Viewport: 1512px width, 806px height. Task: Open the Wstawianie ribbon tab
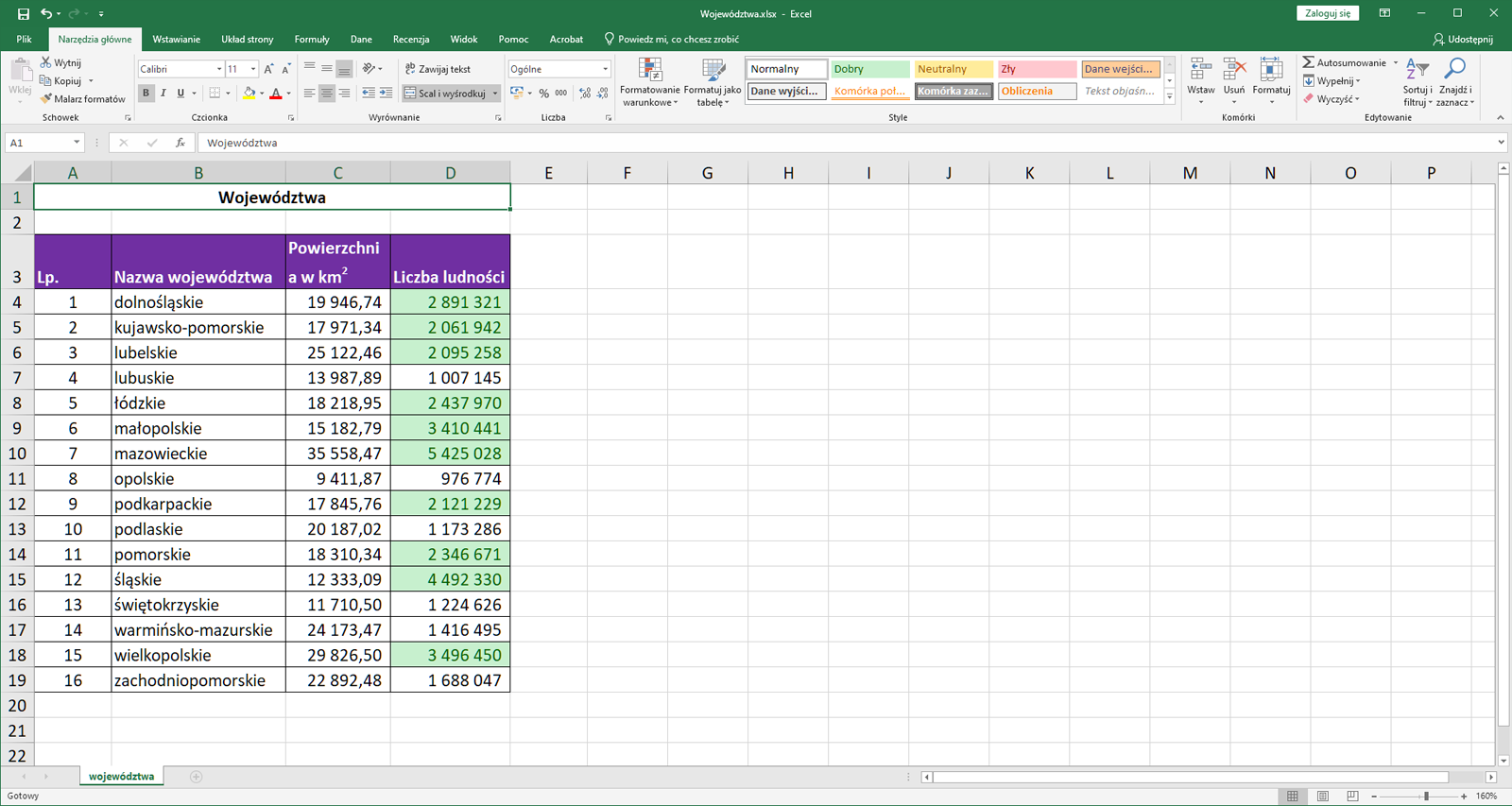[x=176, y=39]
